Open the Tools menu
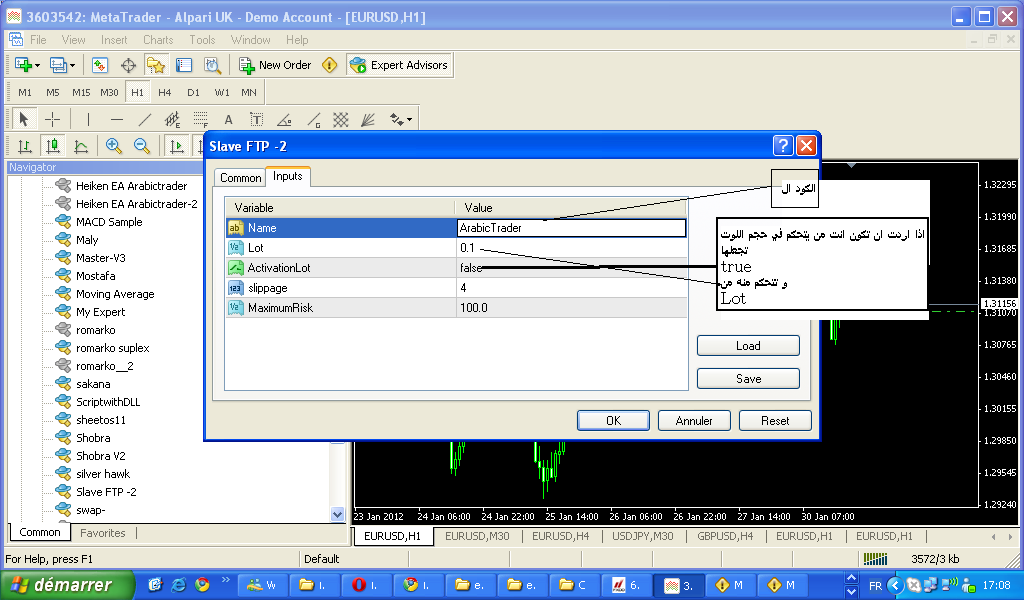 tap(202, 40)
